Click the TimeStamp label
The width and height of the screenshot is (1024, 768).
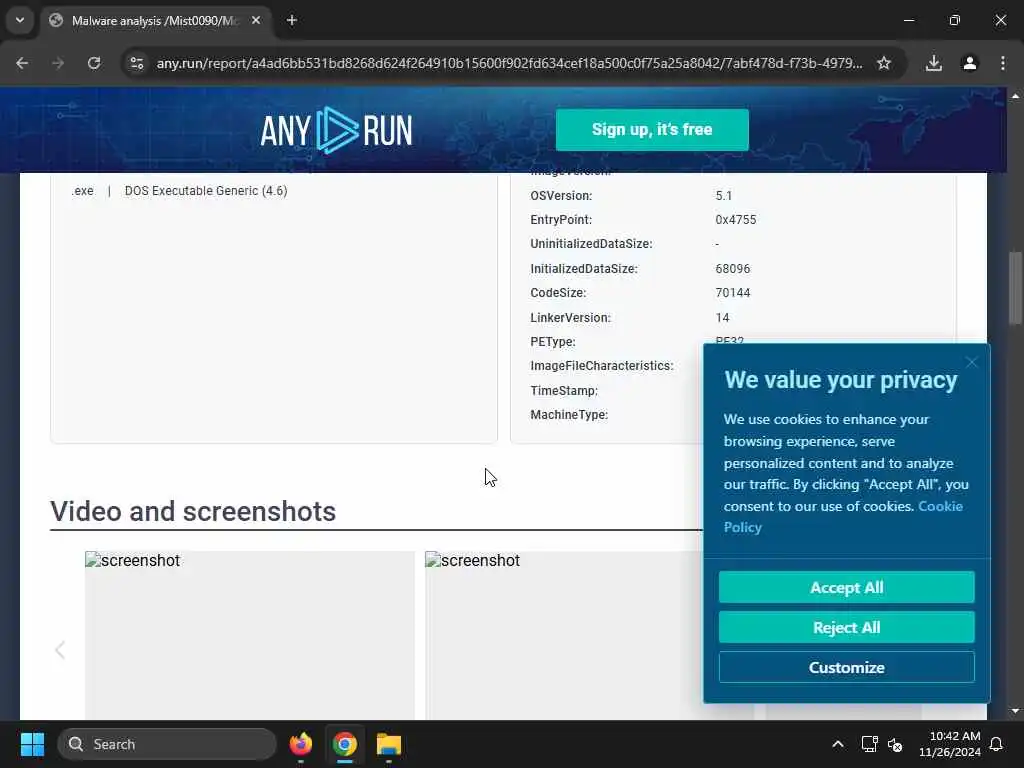coord(564,391)
